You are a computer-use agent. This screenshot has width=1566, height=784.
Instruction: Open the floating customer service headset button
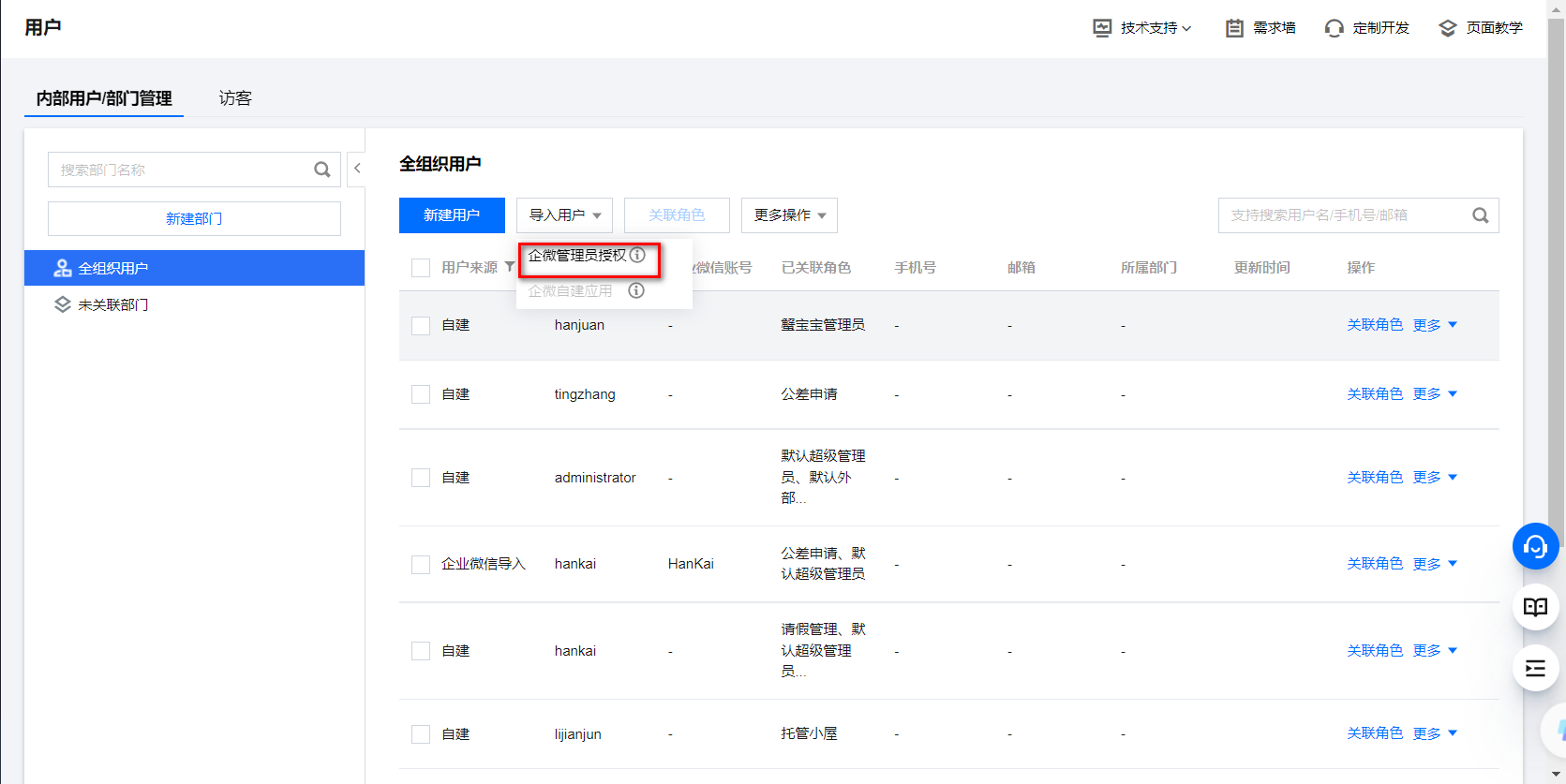(1535, 546)
